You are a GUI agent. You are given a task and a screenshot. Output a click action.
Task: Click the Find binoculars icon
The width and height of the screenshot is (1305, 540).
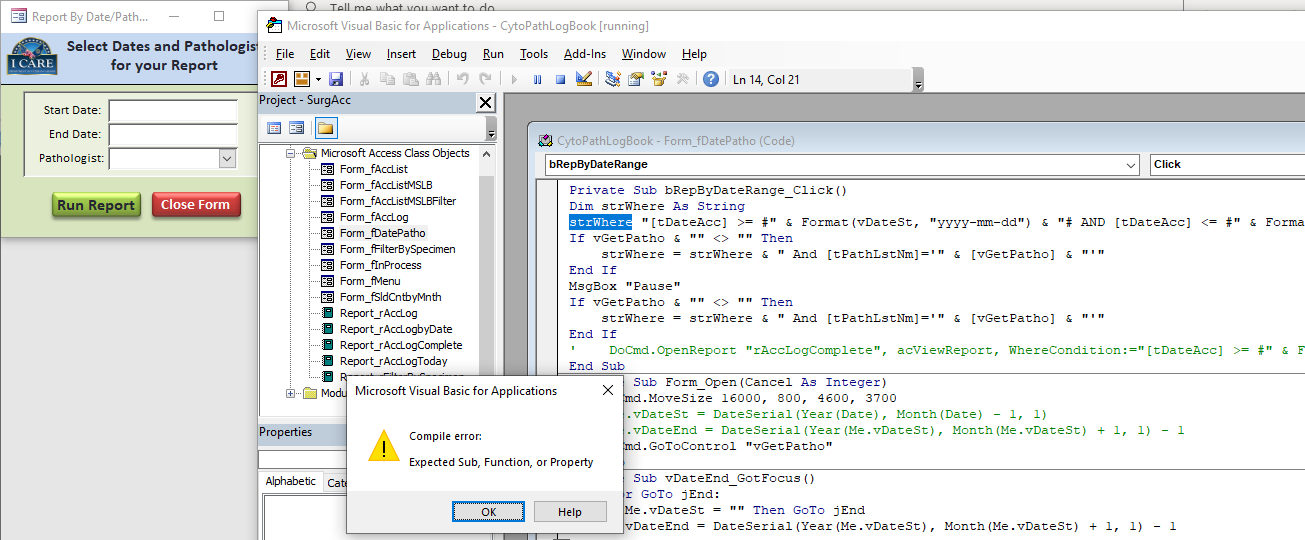433,79
